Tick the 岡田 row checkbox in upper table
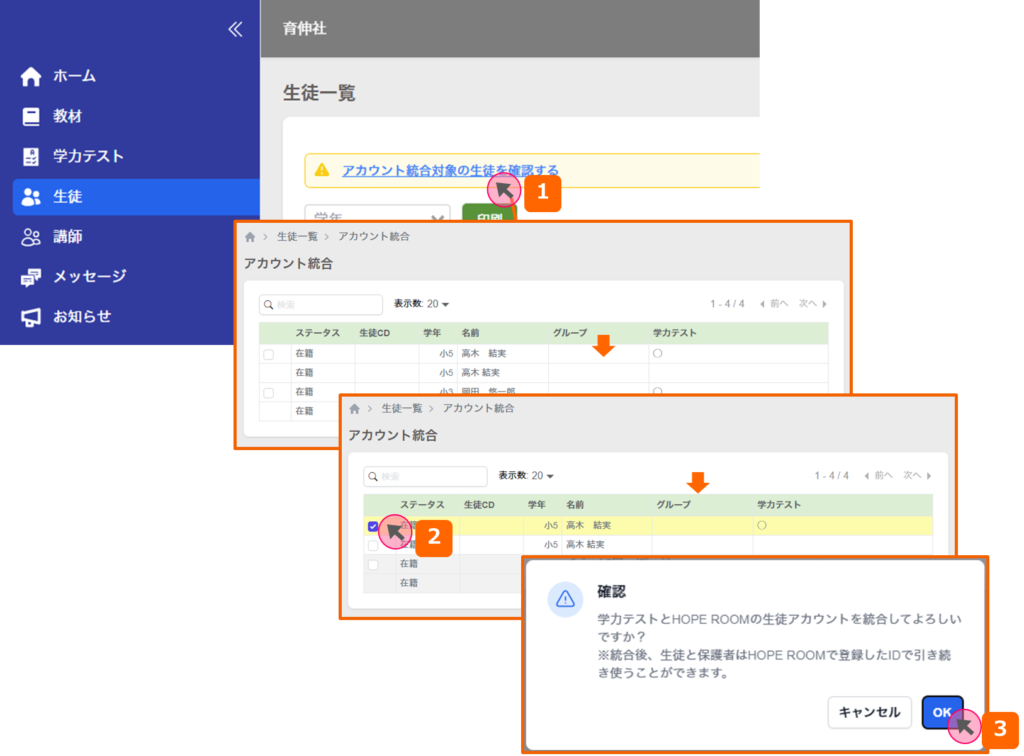The image size is (1024, 756). point(268,393)
